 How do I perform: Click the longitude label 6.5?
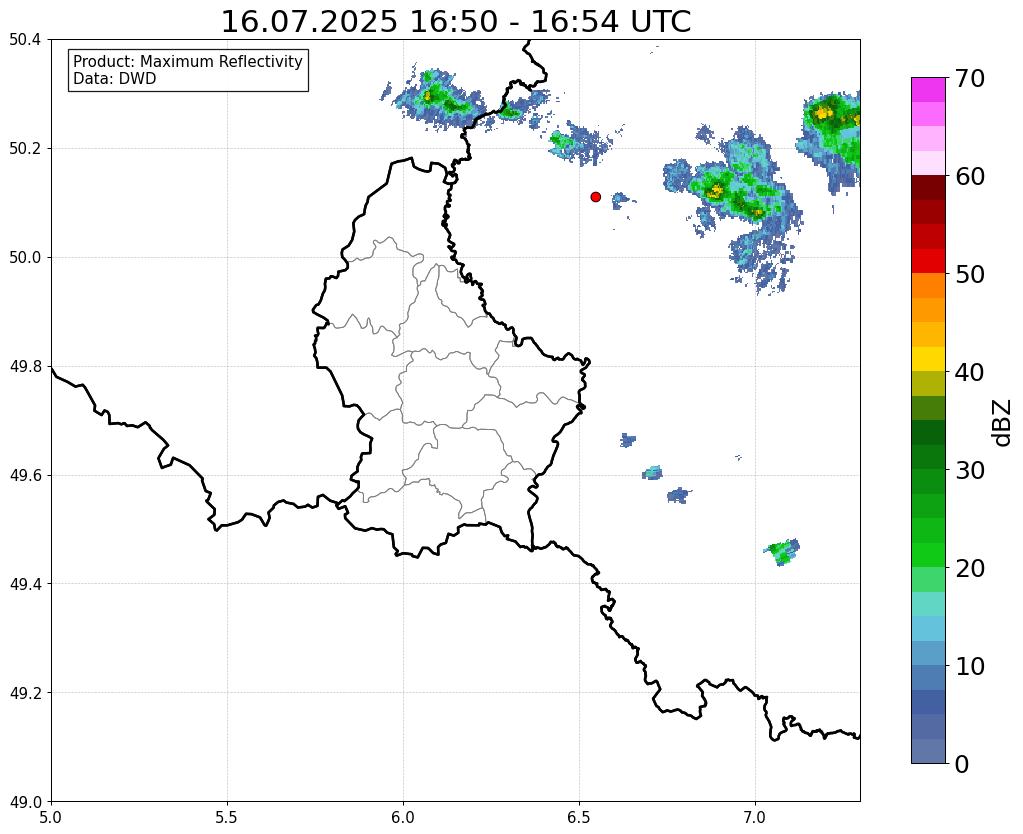579,817
